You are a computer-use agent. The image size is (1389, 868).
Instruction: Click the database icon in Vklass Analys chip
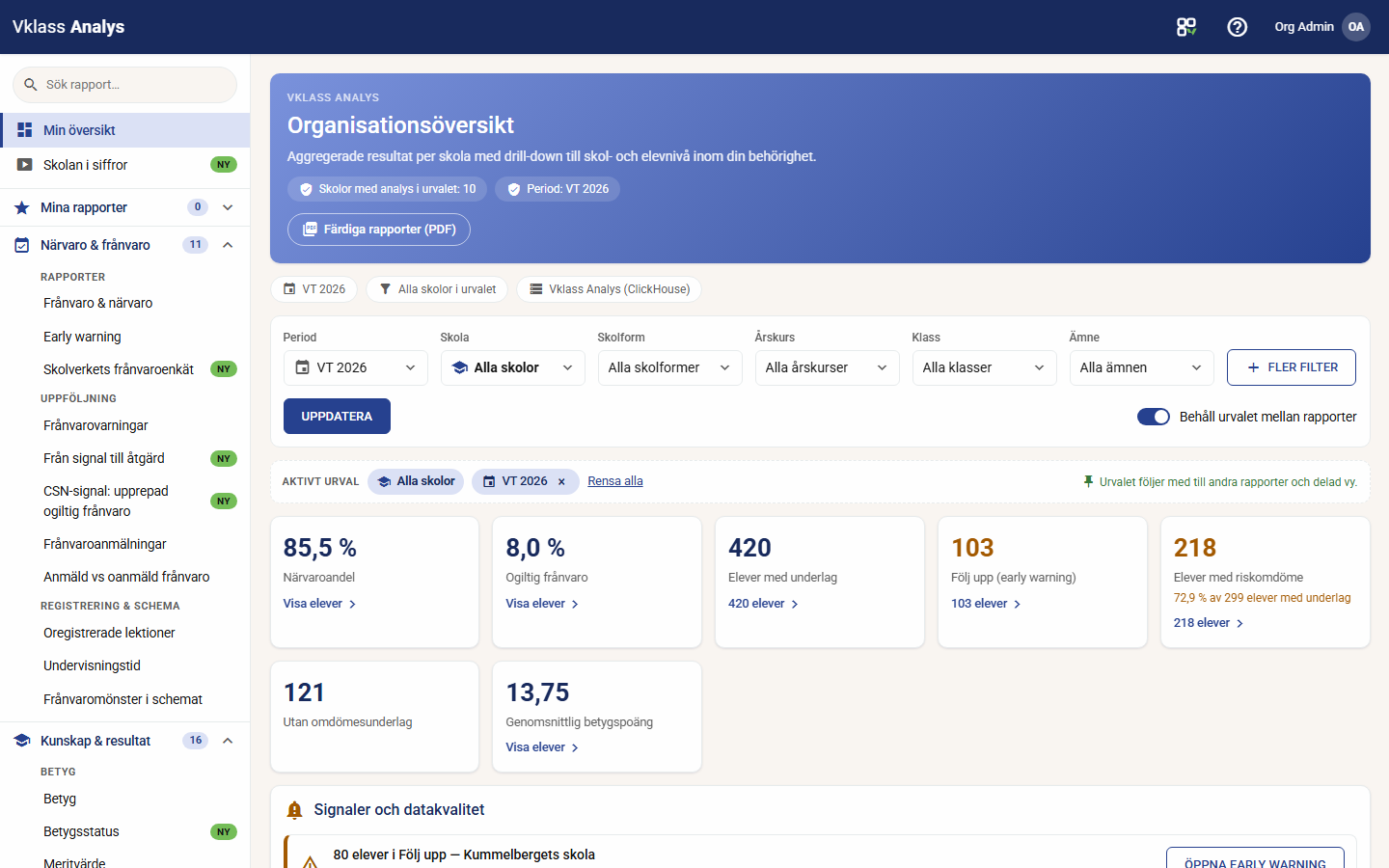click(x=536, y=289)
